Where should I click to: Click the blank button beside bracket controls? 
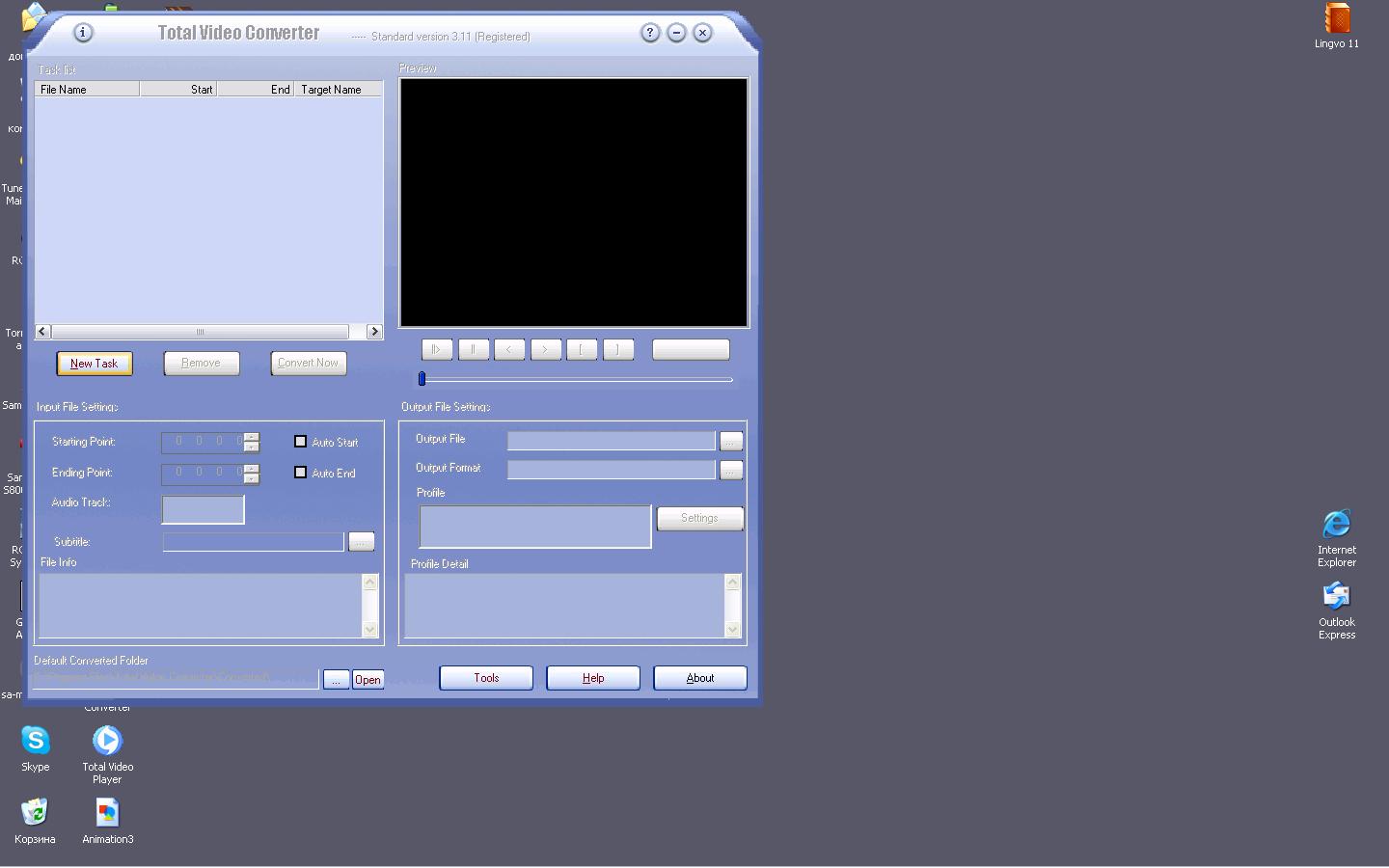point(691,350)
